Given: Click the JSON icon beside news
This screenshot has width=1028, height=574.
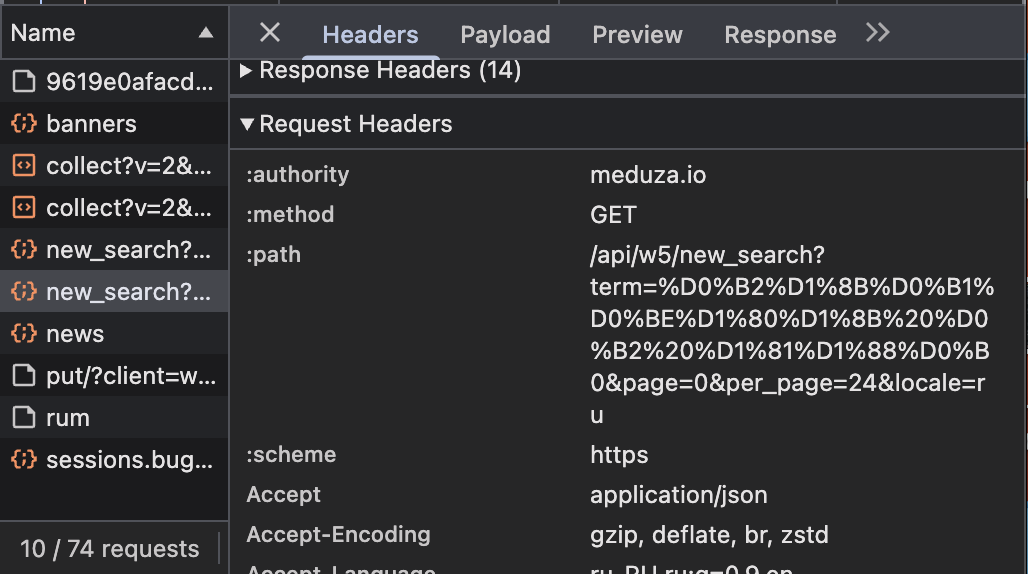Looking at the screenshot, I should pyautogui.click(x=24, y=334).
